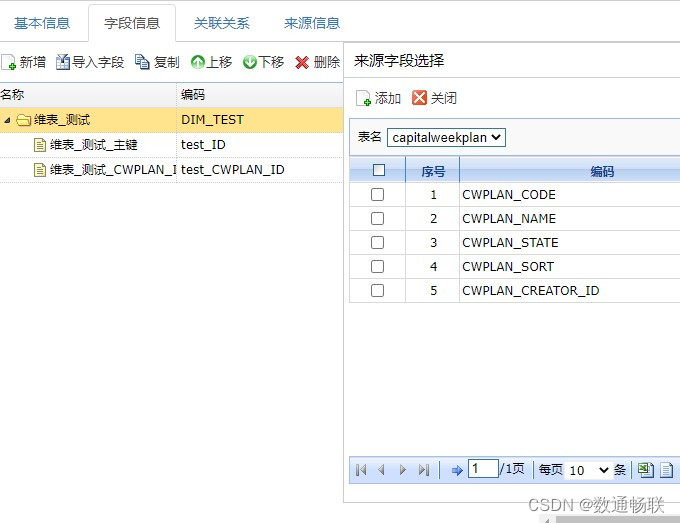Click the page number input field
The width and height of the screenshot is (680, 523).
point(483,469)
